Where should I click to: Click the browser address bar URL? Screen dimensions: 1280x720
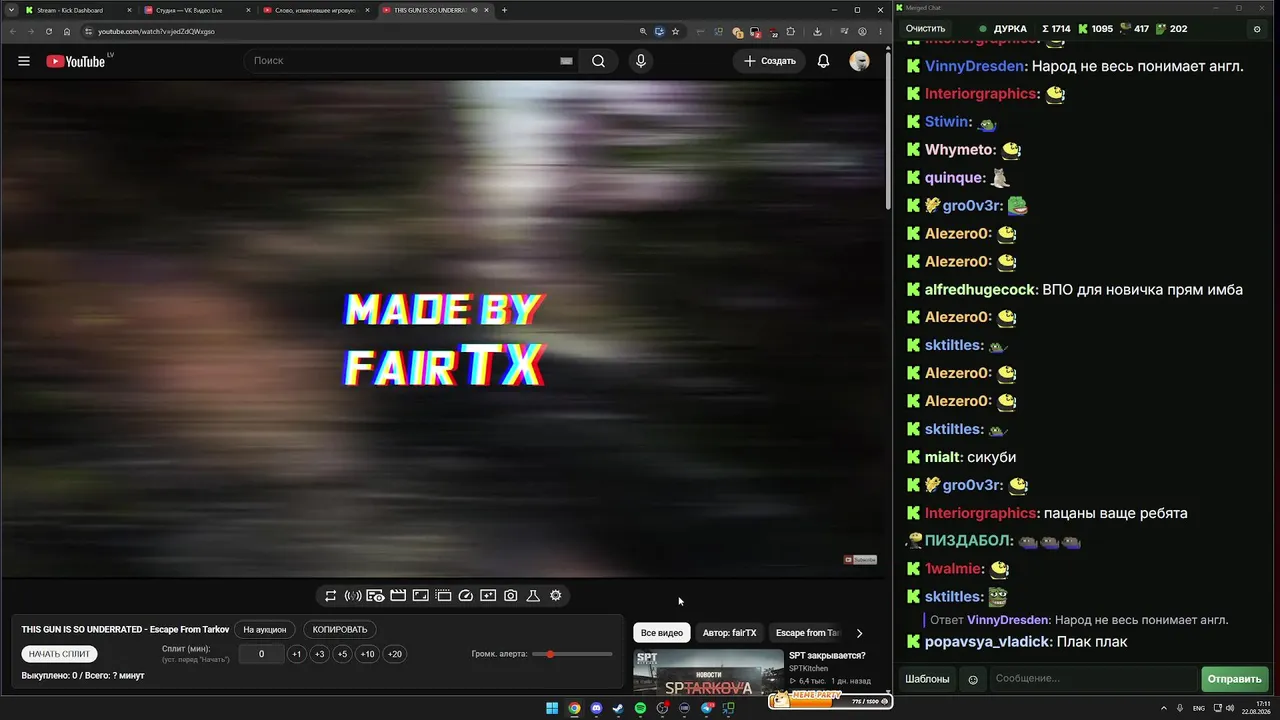156,31
